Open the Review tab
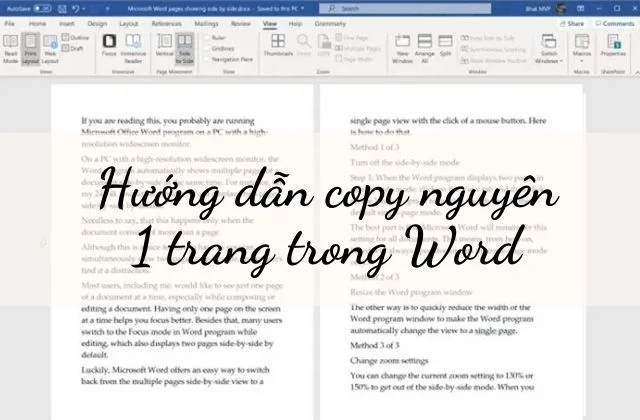This screenshot has width=640, height=420. pos(241,24)
